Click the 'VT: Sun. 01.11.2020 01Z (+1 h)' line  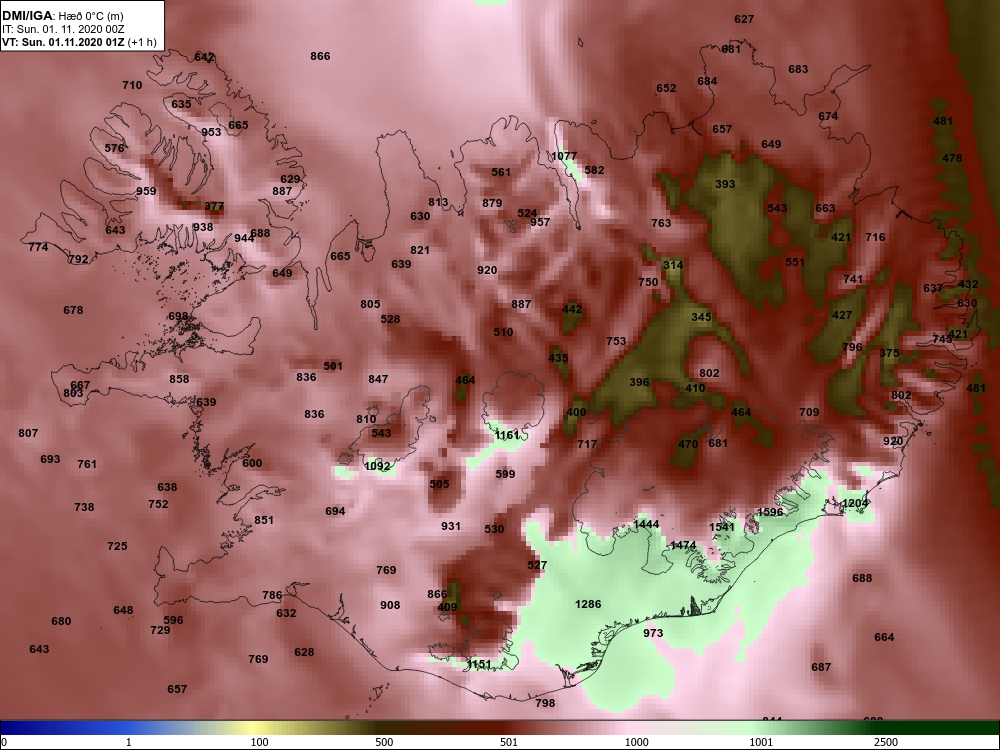tap(79, 42)
